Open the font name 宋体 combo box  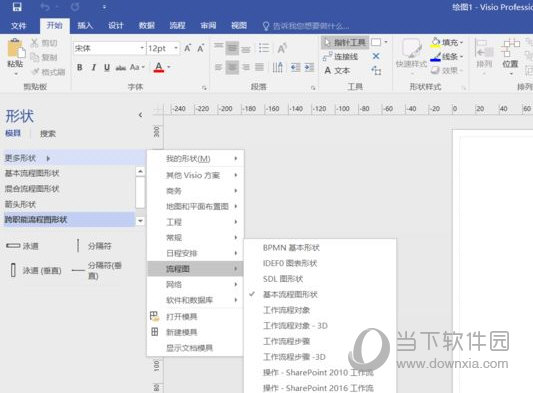[x=109, y=48]
